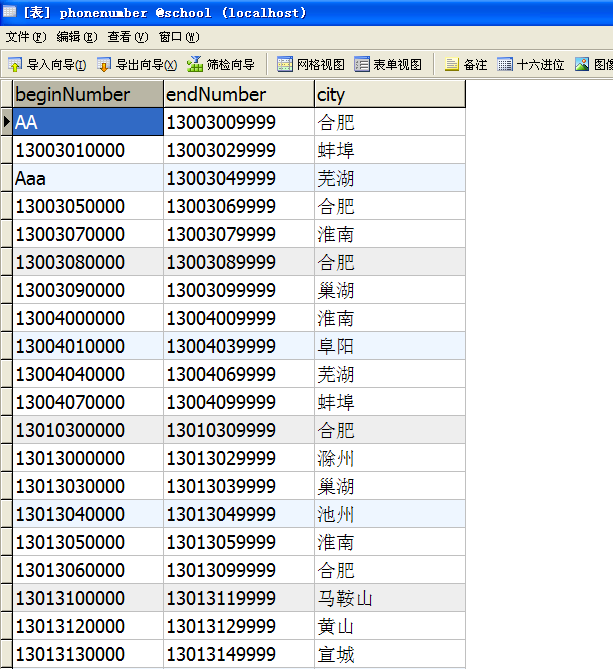Select beginNumber cell 13013040000

[87, 514]
